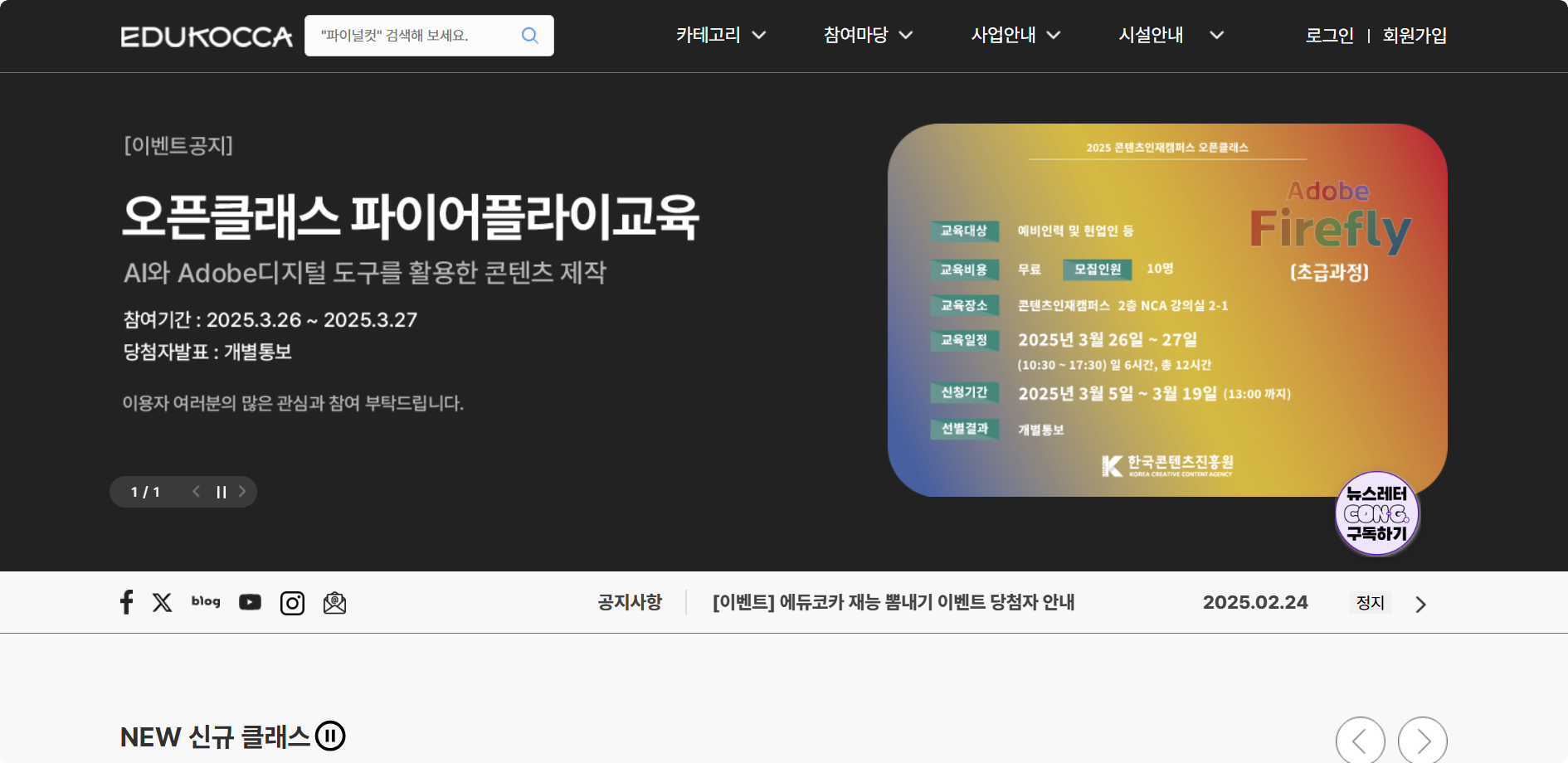The image size is (1568, 763).
Task: Click the slide counter 1 / 1
Action: point(145,492)
